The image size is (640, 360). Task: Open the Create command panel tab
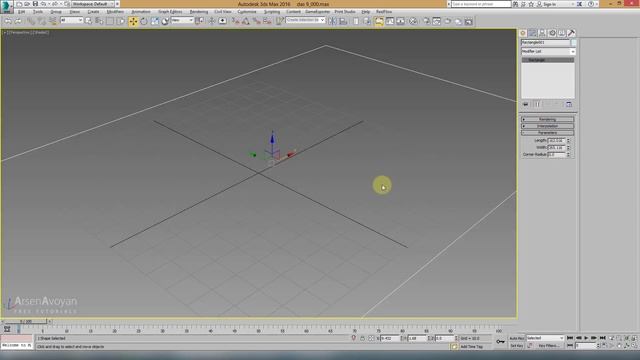[523, 33]
